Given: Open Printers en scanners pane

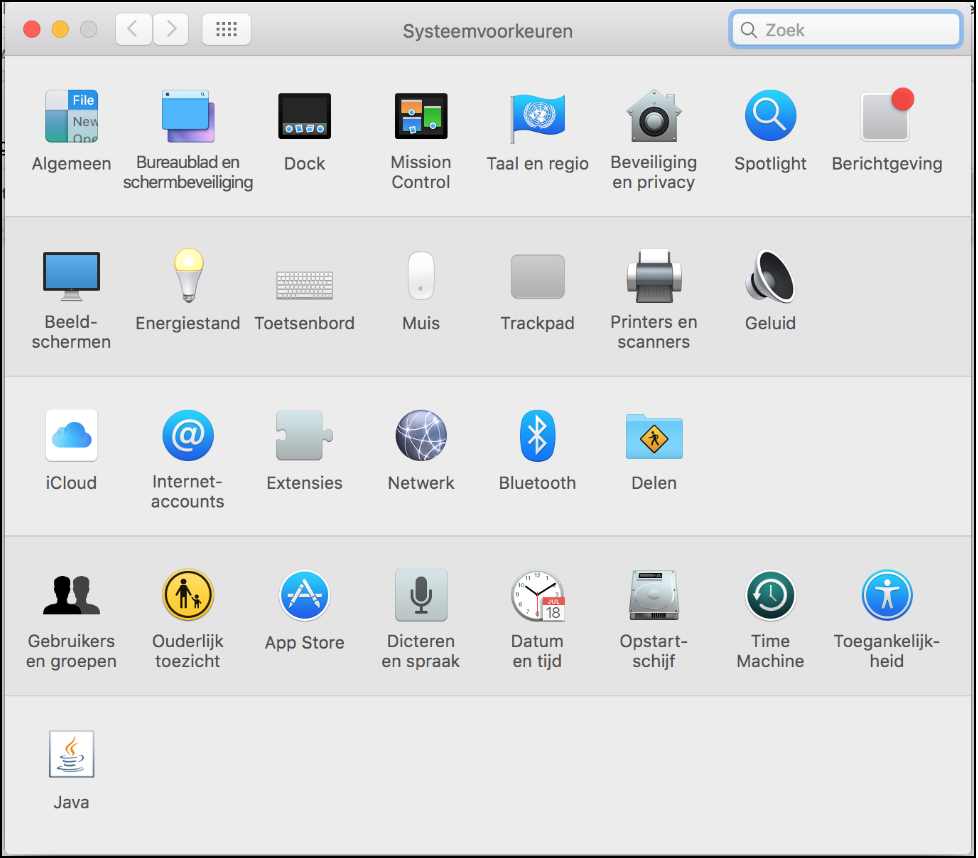Looking at the screenshot, I should click(654, 276).
